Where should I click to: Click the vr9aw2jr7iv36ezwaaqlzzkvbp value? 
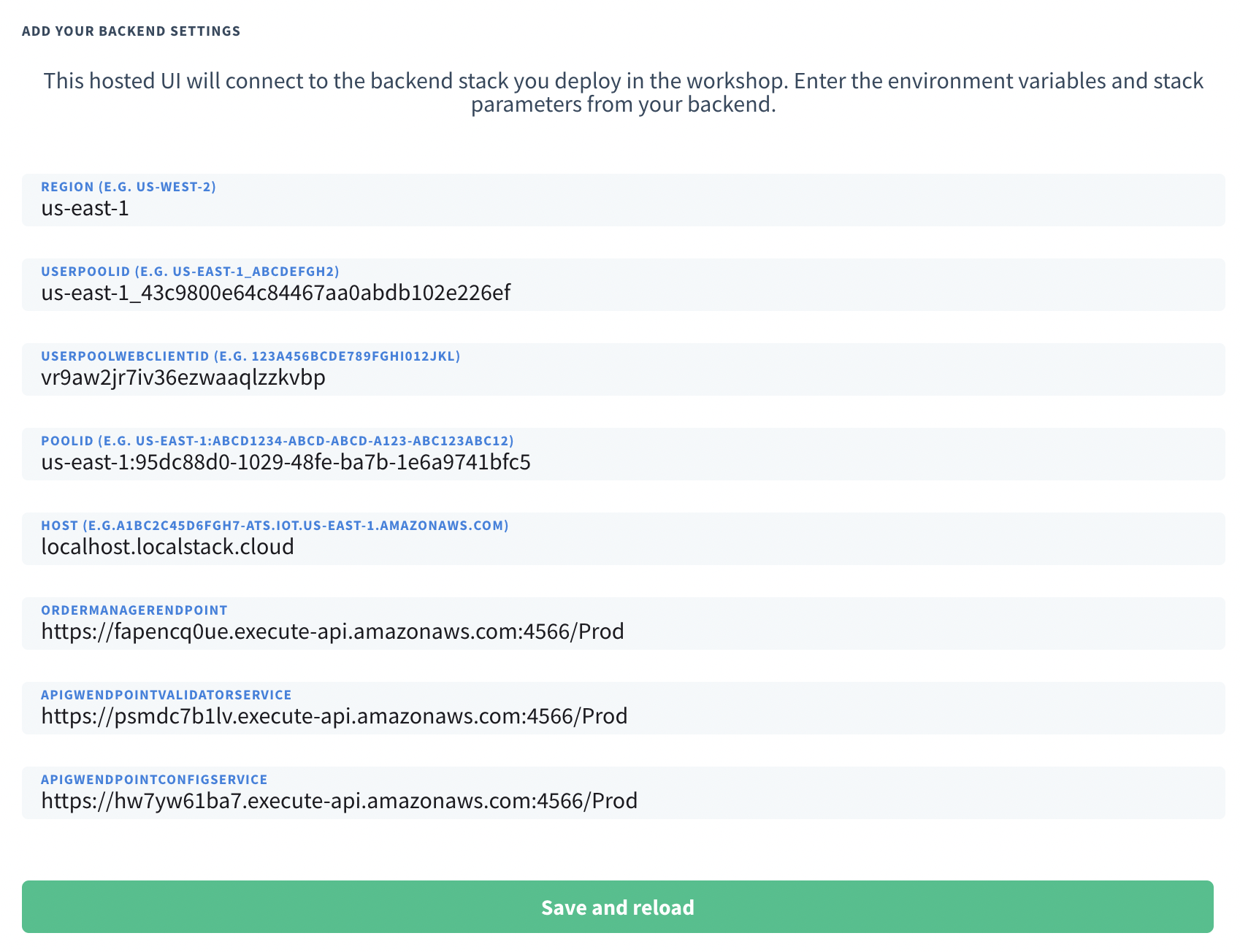184,377
